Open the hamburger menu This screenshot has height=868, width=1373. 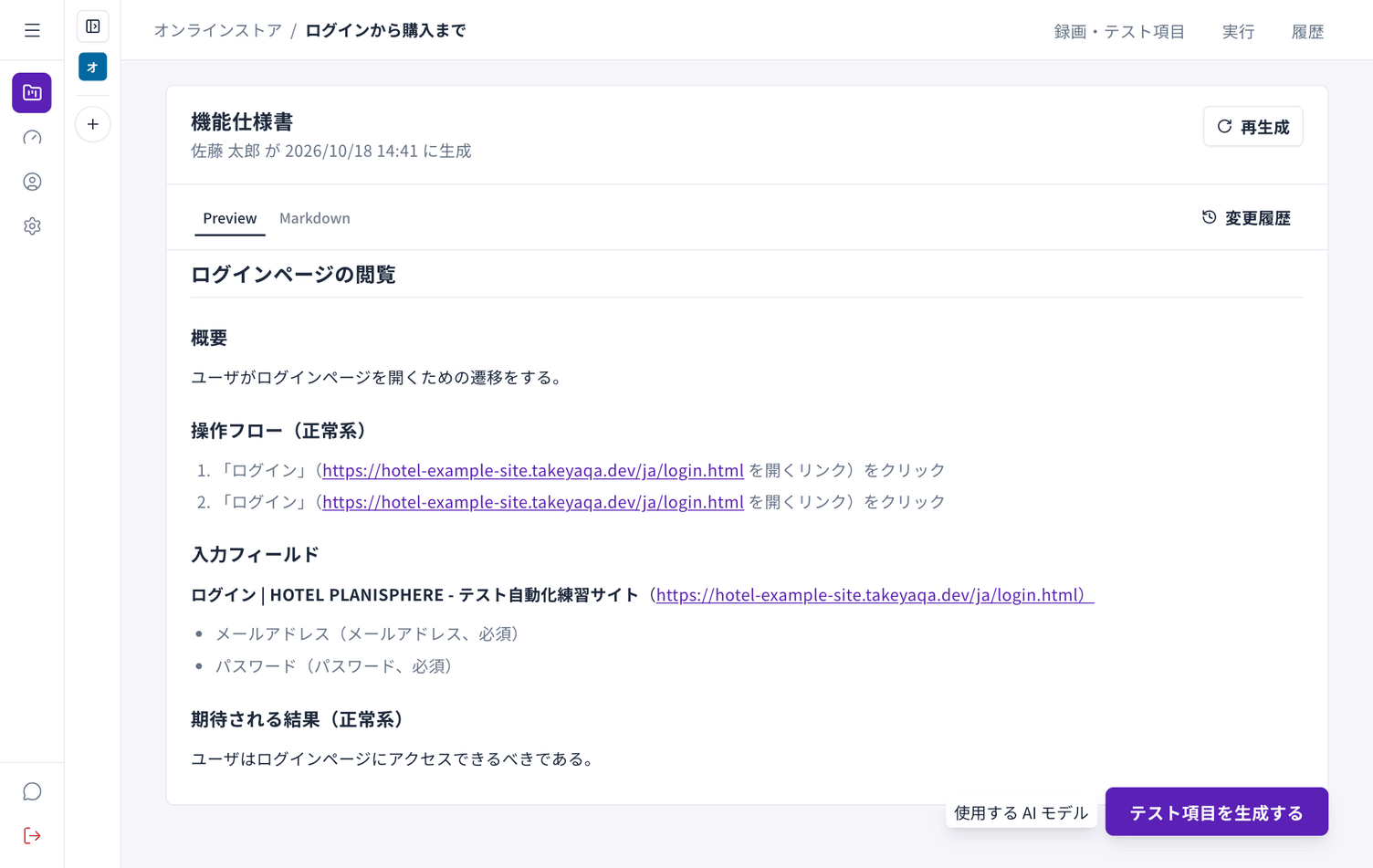(32, 30)
